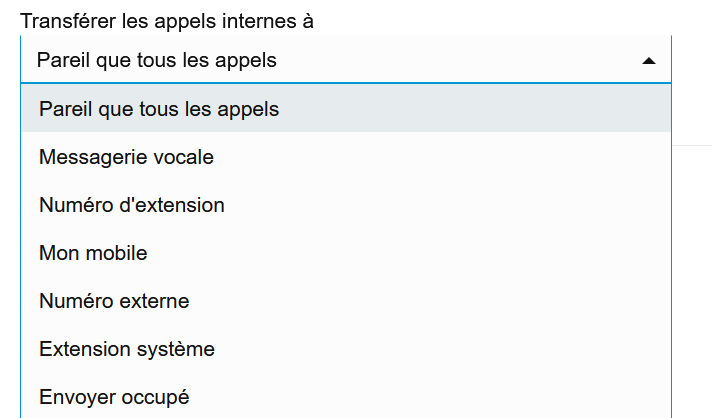Screen dimensions: 712x418
Task: Route internal calls to my mobile
Action: click(x=93, y=253)
